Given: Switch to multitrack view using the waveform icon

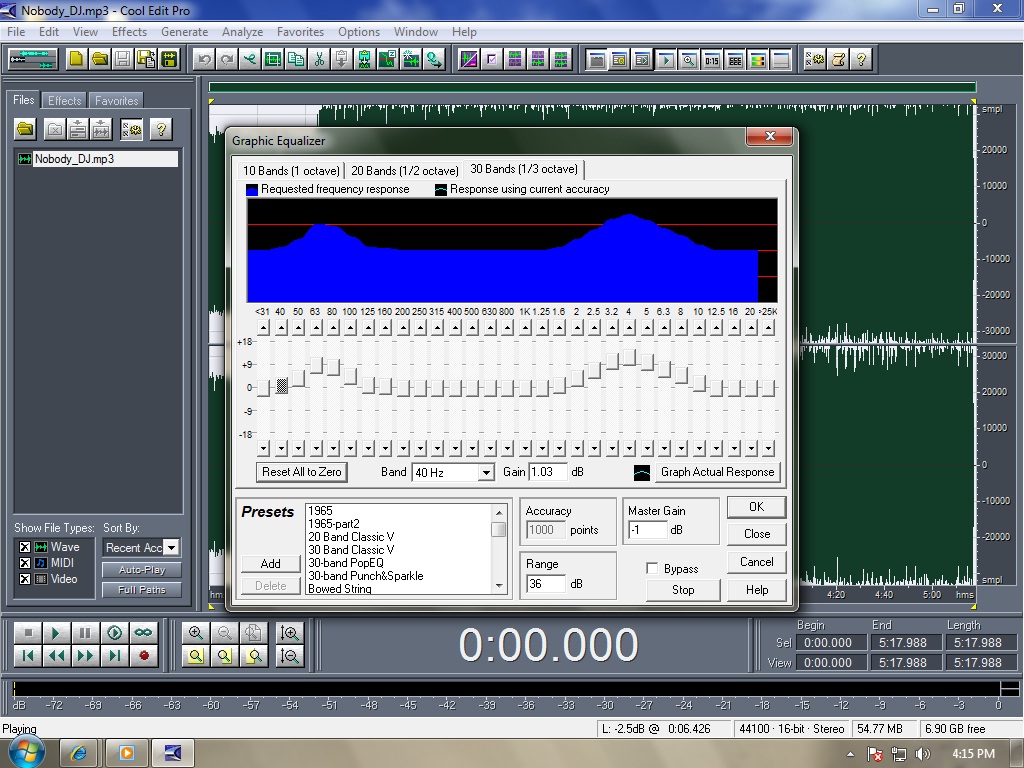Looking at the screenshot, I should (x=32, y=60).
